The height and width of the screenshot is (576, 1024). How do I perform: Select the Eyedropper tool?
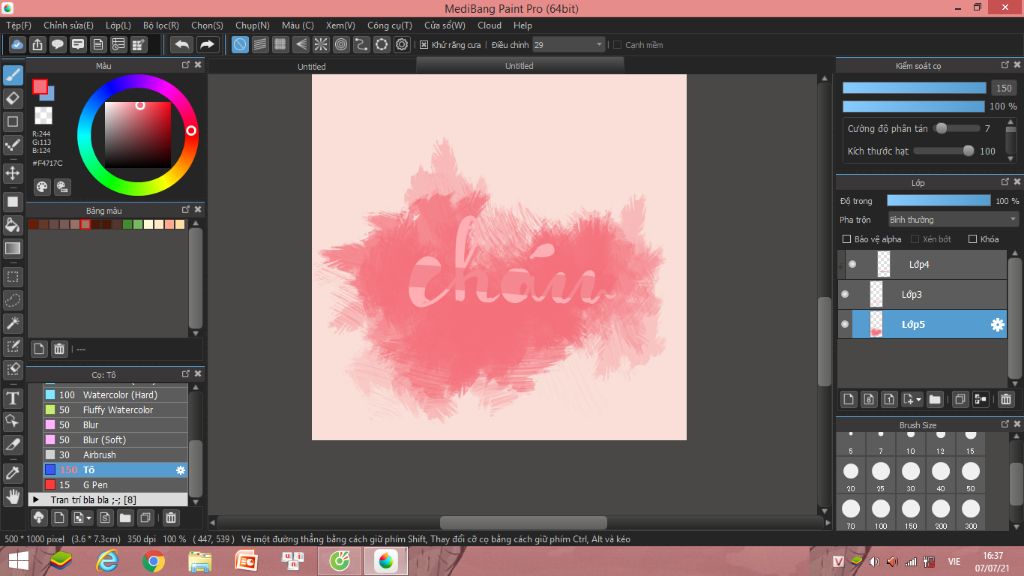pos(13,473)
